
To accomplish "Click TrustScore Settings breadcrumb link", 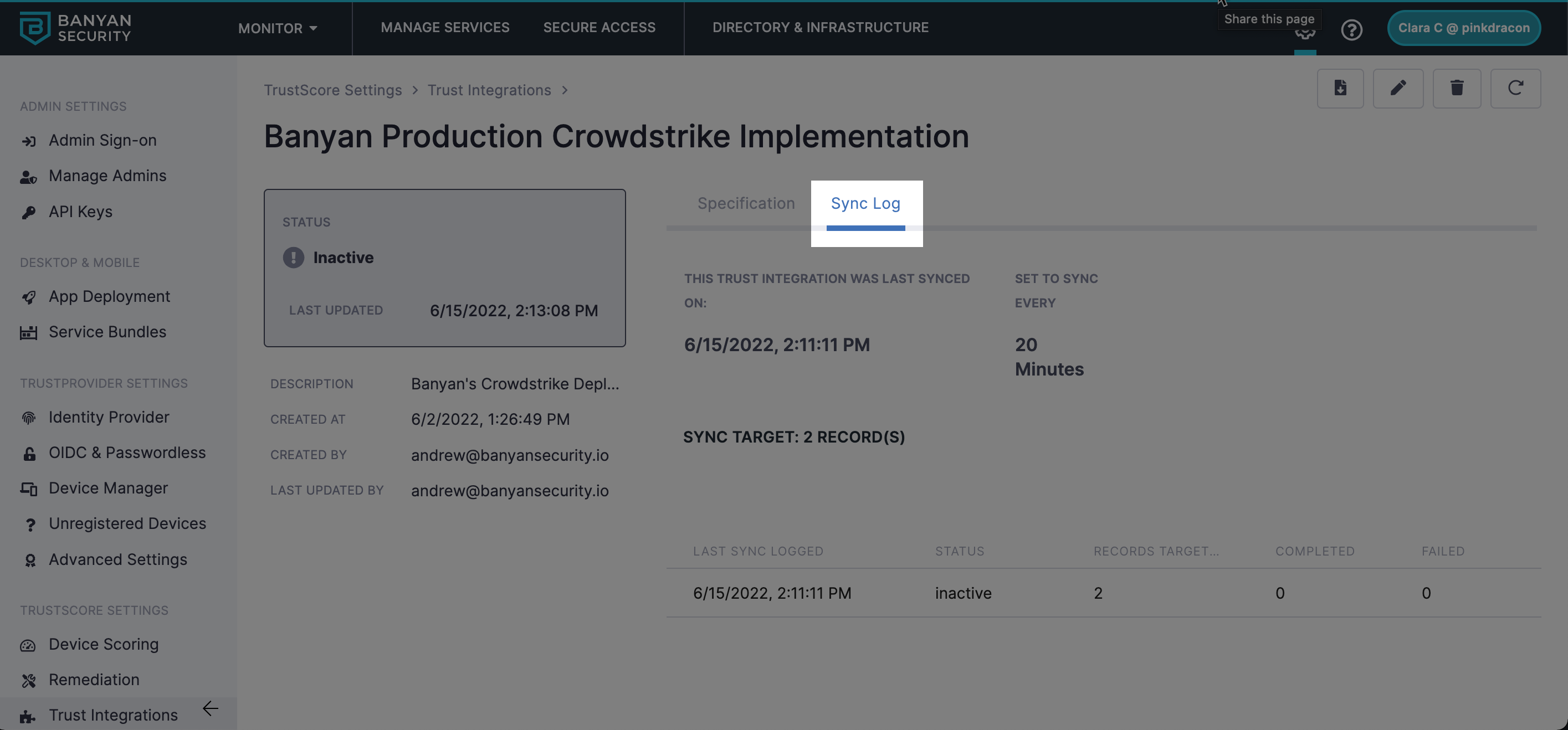I will click(x=332, y=90).
